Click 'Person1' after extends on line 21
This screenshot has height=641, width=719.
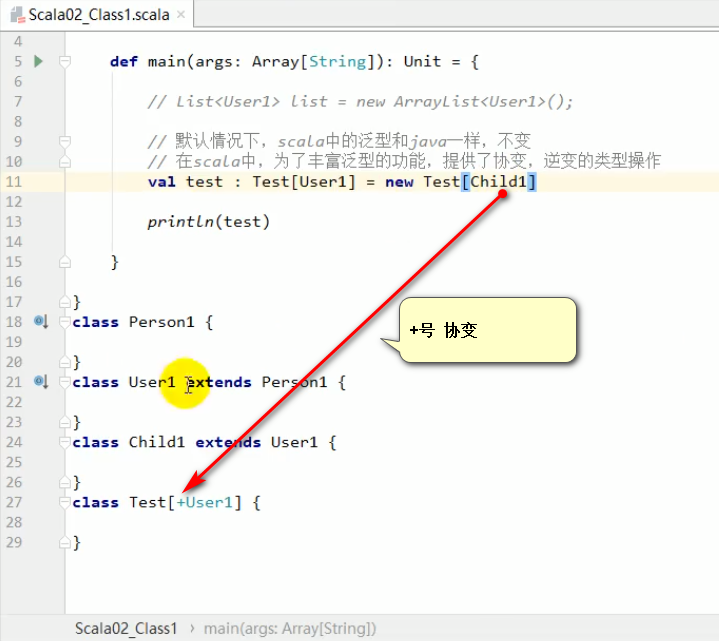click(294, 381)
